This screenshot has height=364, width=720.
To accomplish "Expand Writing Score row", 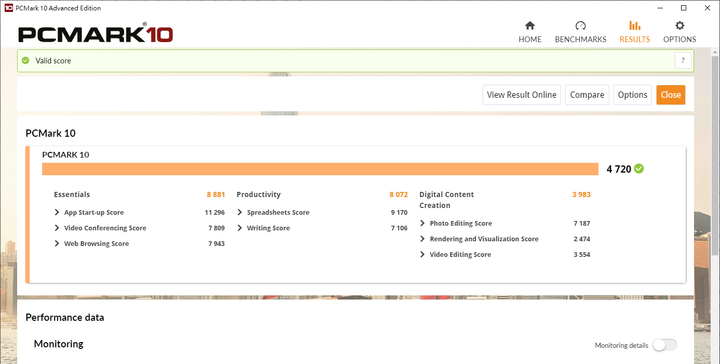I will click(239, 228).
